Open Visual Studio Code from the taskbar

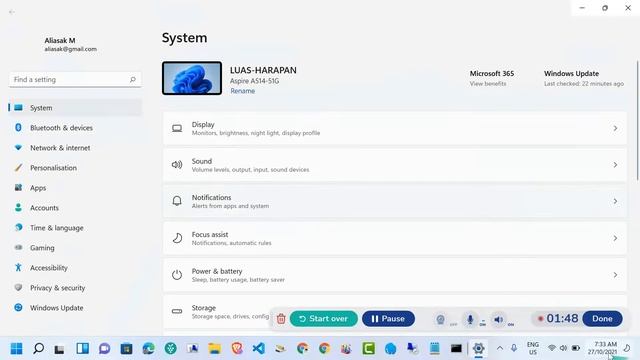coord(258,349)
